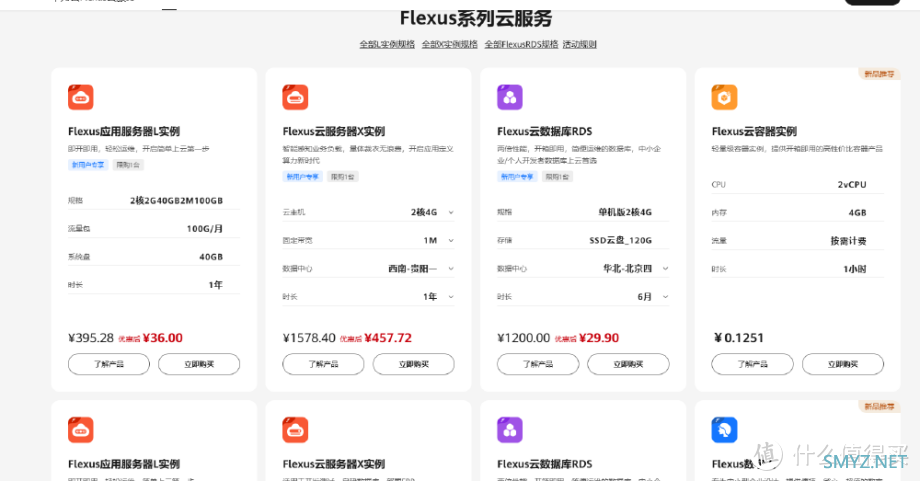Click the original price ¥1578.40

point(309,338)
